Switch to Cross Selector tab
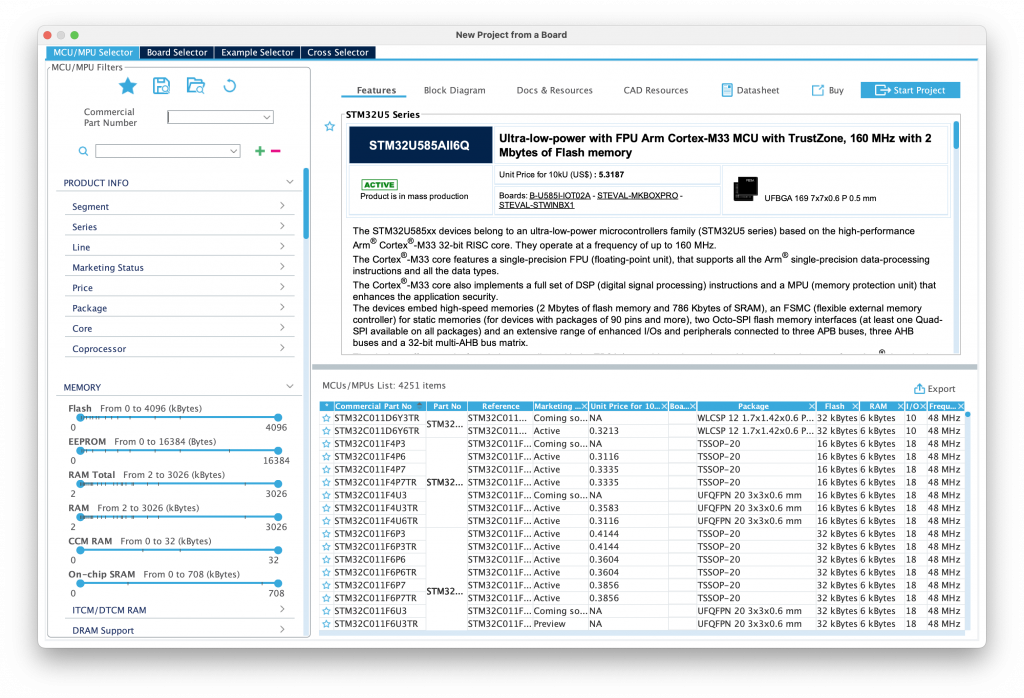Image resolution: width=1024 pixels, height=698 pixels. coord(338,52)
